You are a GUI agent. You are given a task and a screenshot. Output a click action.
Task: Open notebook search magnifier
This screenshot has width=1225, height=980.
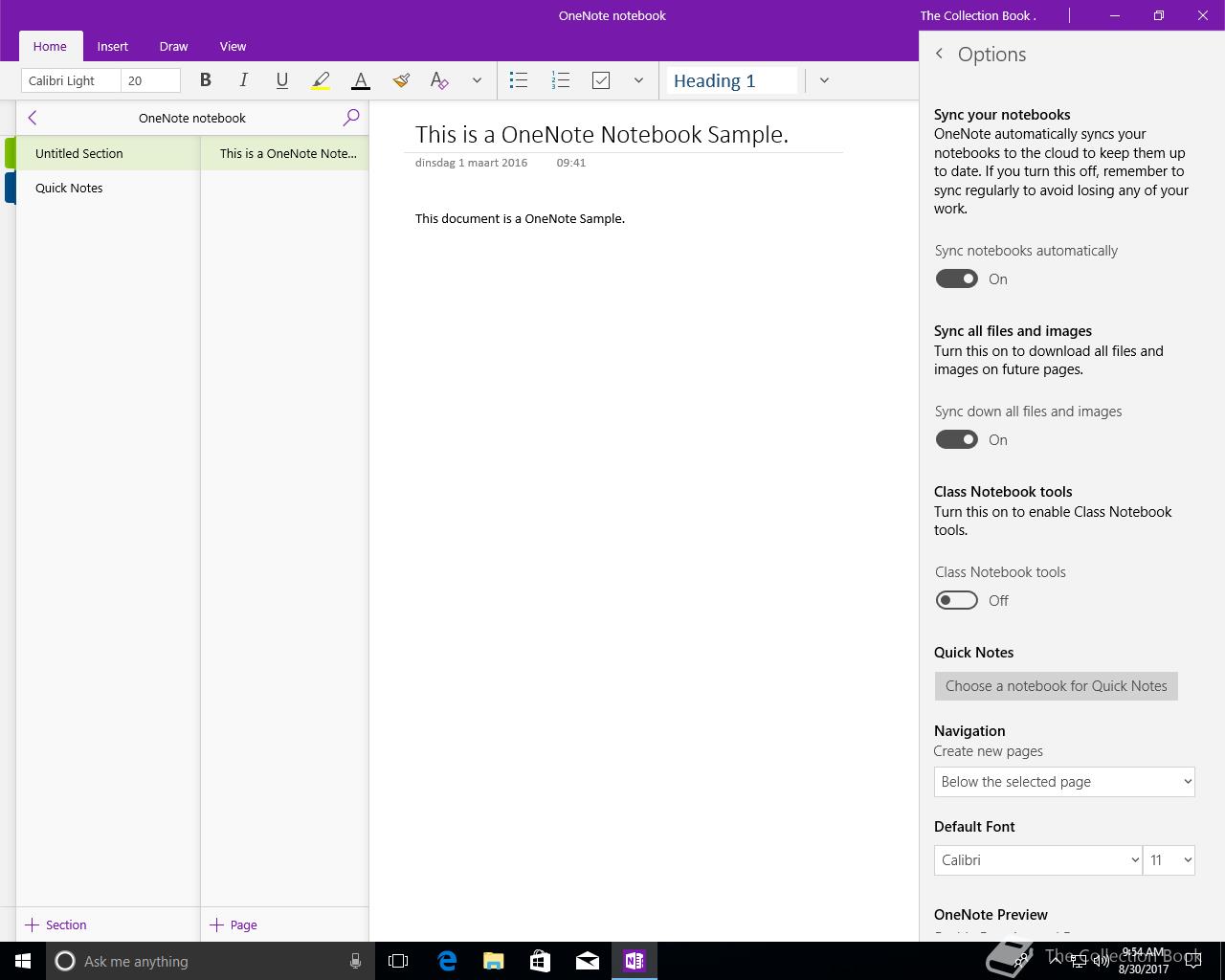tap(351, 117)
